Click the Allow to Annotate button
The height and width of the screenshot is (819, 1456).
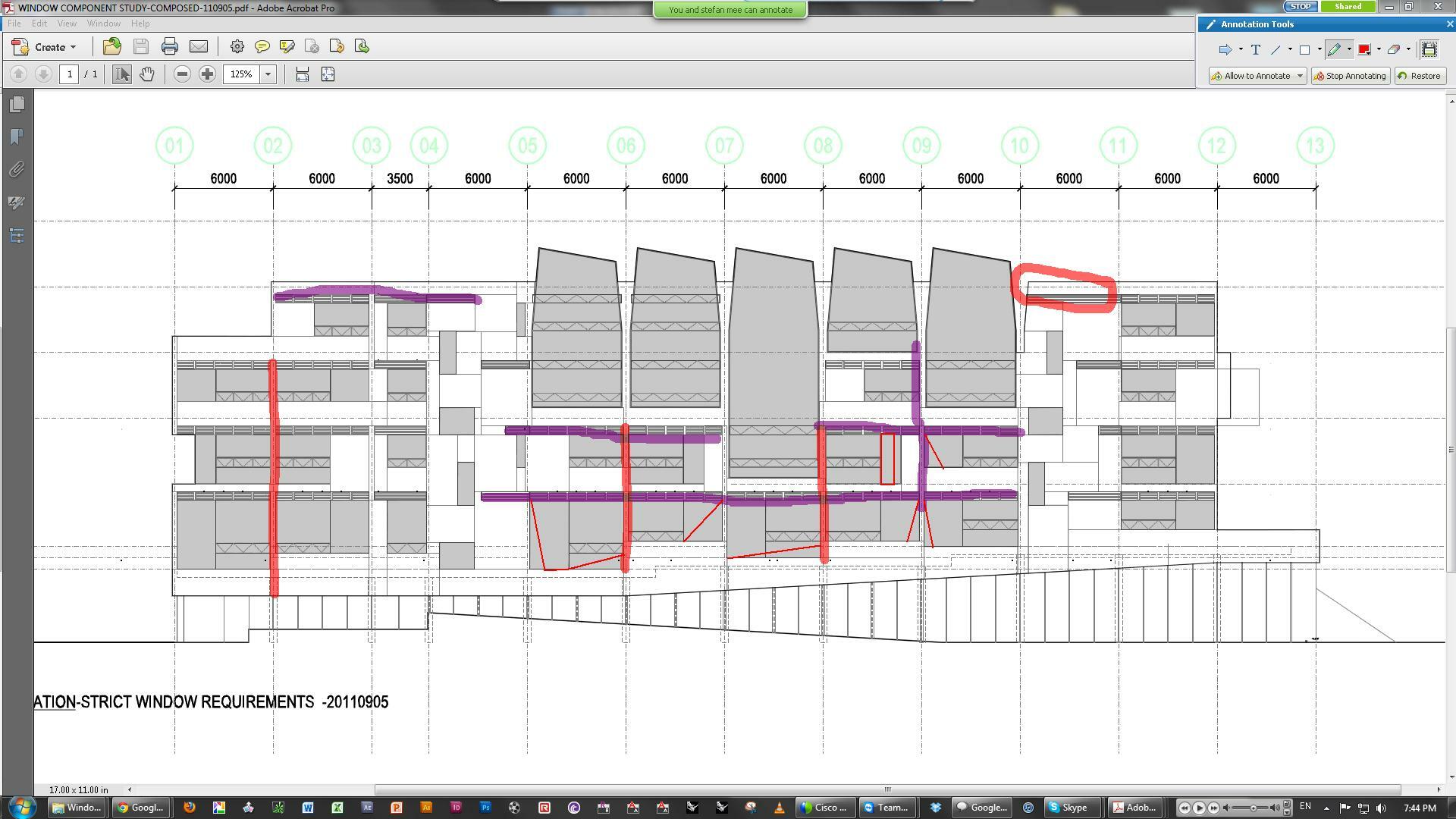(x=1257, y=76)
